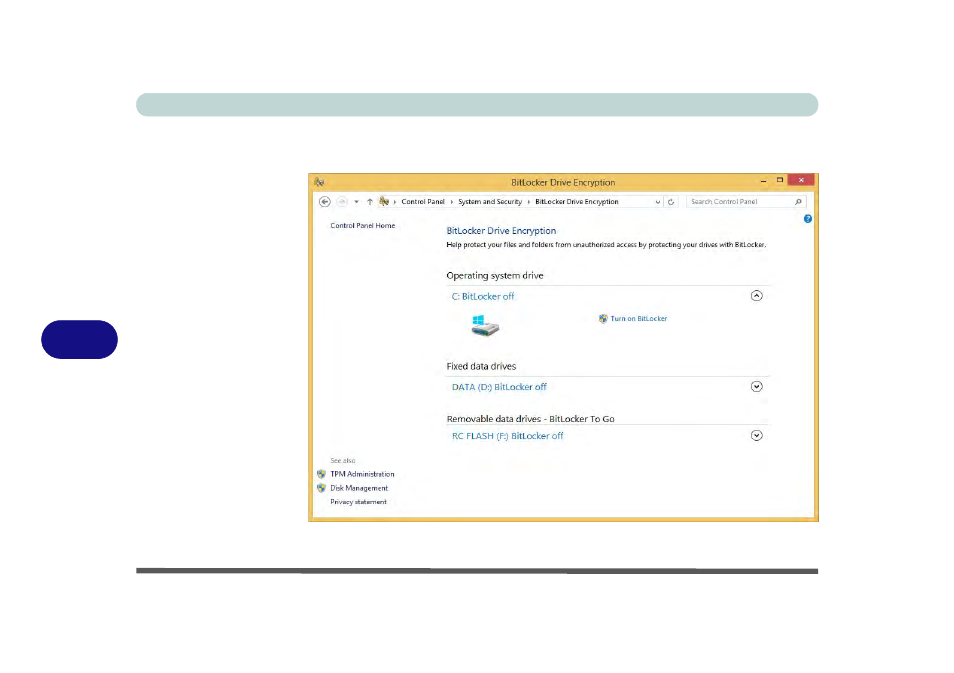Click the BitLocker icon in address bar
Screen dimensions: 954x673
pyautogui.click(x=384, y=201)
